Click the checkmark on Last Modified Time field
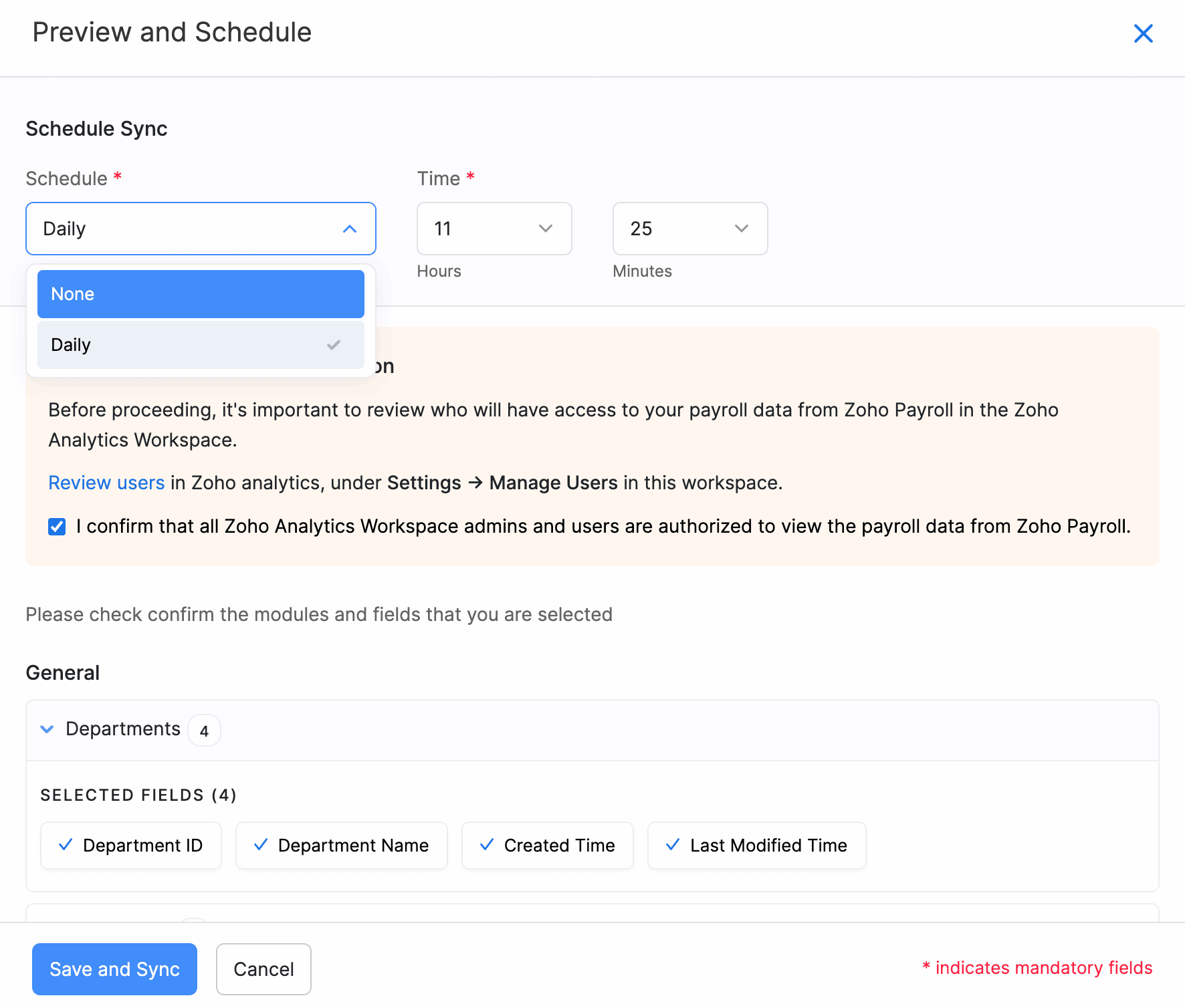Image resolution: width=1185 pixels, height=1008 pixels. [673, 845]
